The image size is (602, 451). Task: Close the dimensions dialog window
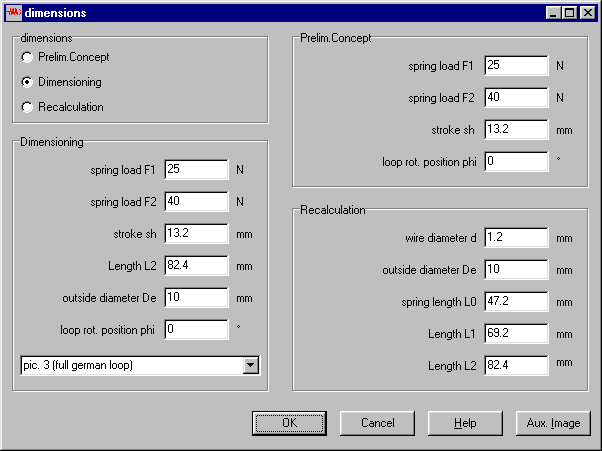(585, 13)
